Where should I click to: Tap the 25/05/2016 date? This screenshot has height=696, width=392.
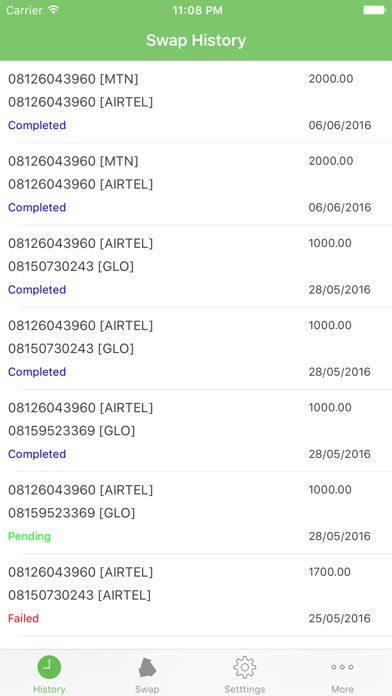click(340, 618)
